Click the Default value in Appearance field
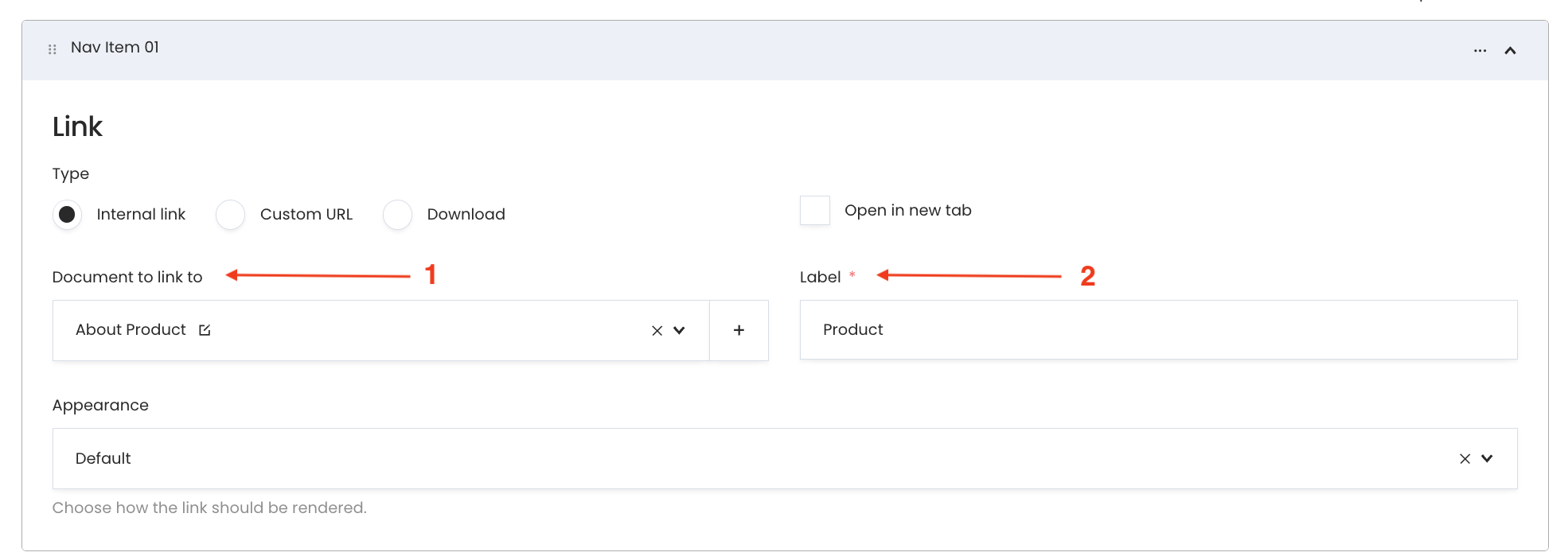Screen dimensions: 1568x560 click(103, 459)
